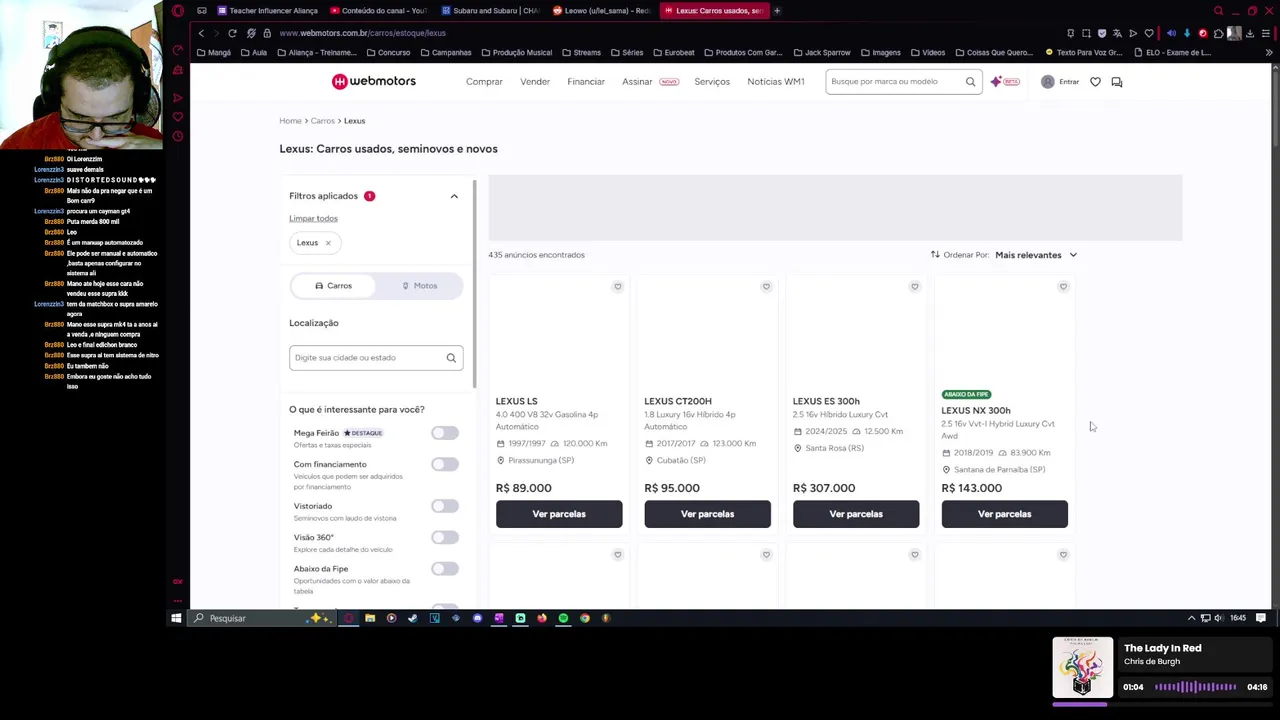Select Motos vehicle type

(x=420, y=286)
